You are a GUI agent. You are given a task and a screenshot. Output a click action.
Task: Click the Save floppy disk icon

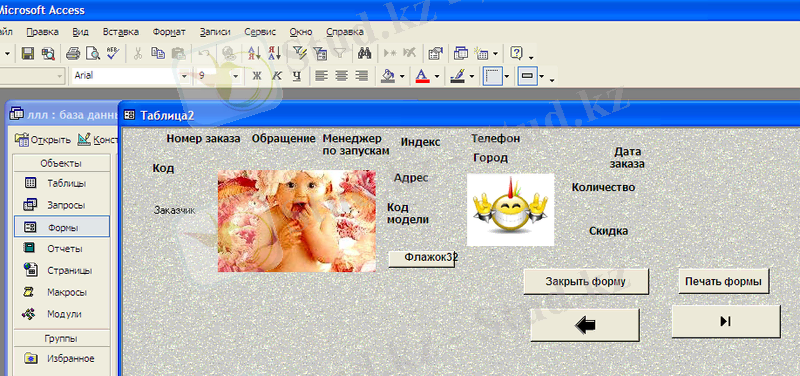pos(28,53)
